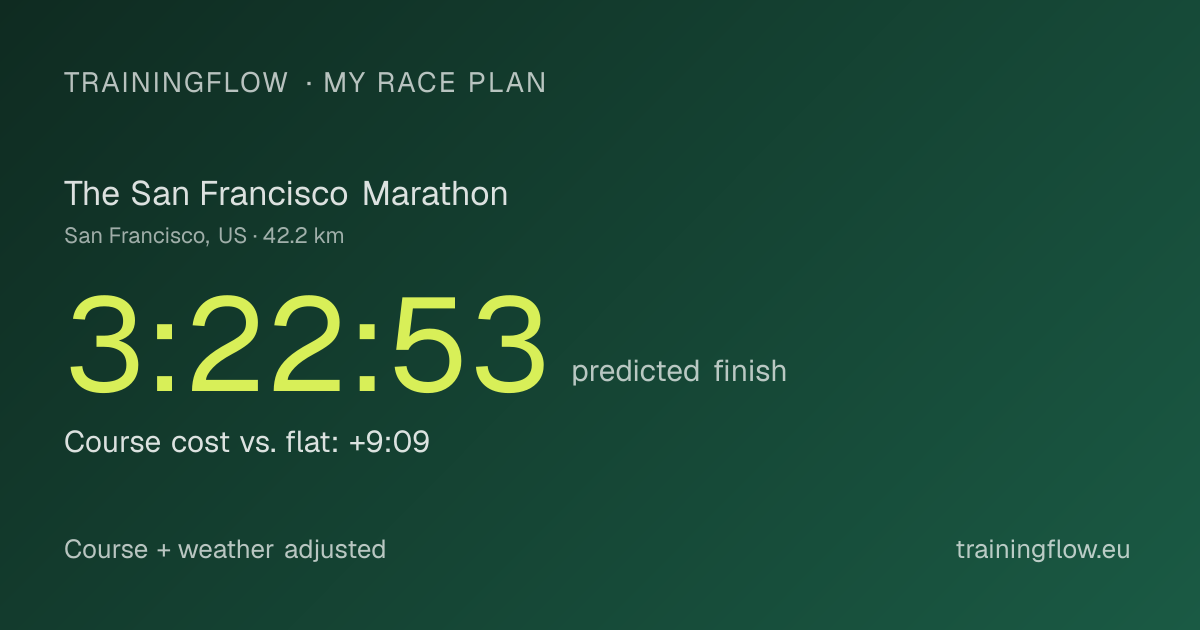Image resolution: width=1200 pixels, height=630 pixels.
Task: Click the Course cost vs. flat label
Action: [203, 442]
